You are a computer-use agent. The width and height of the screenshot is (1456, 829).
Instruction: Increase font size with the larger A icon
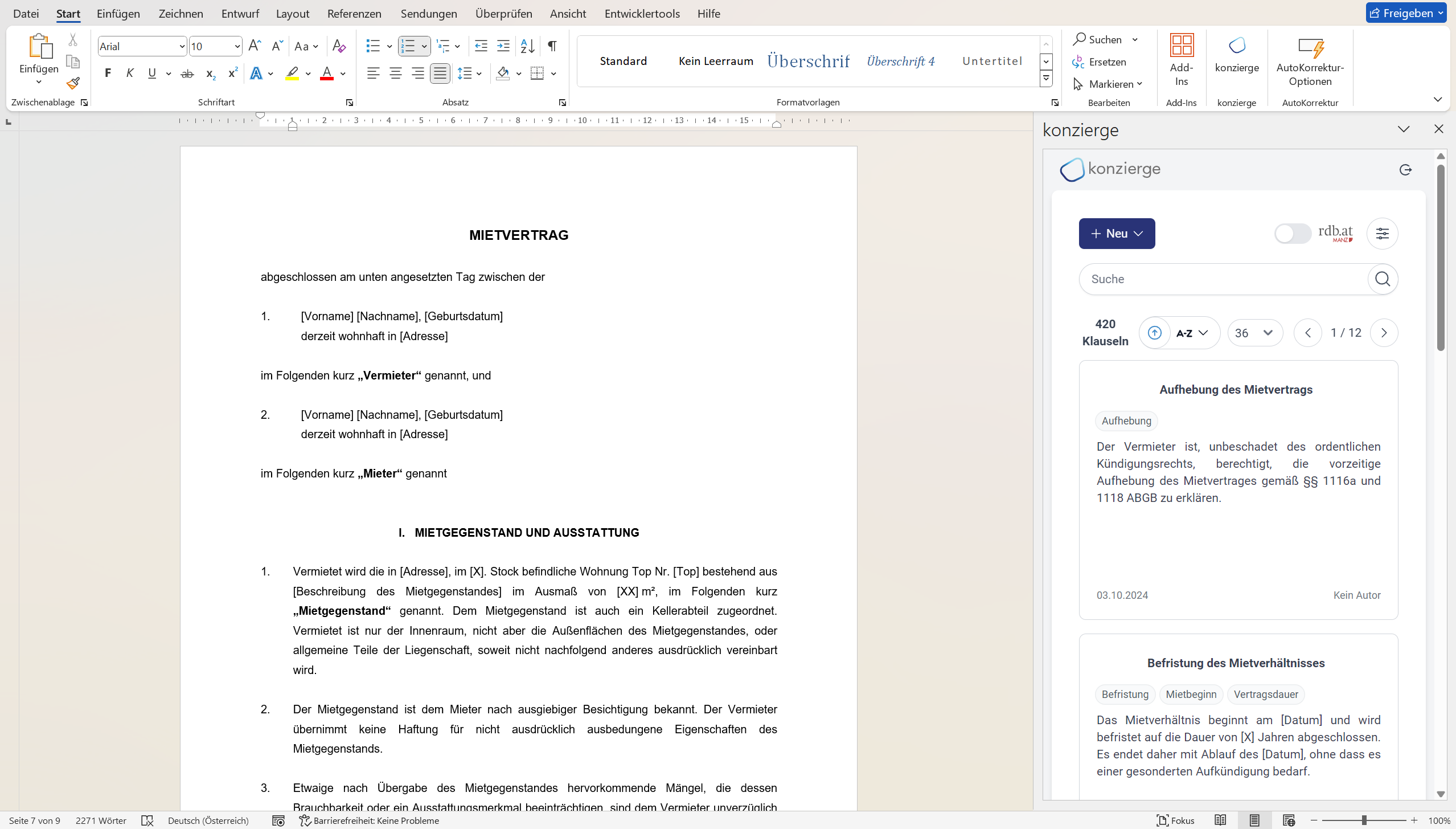click(255, 46)
